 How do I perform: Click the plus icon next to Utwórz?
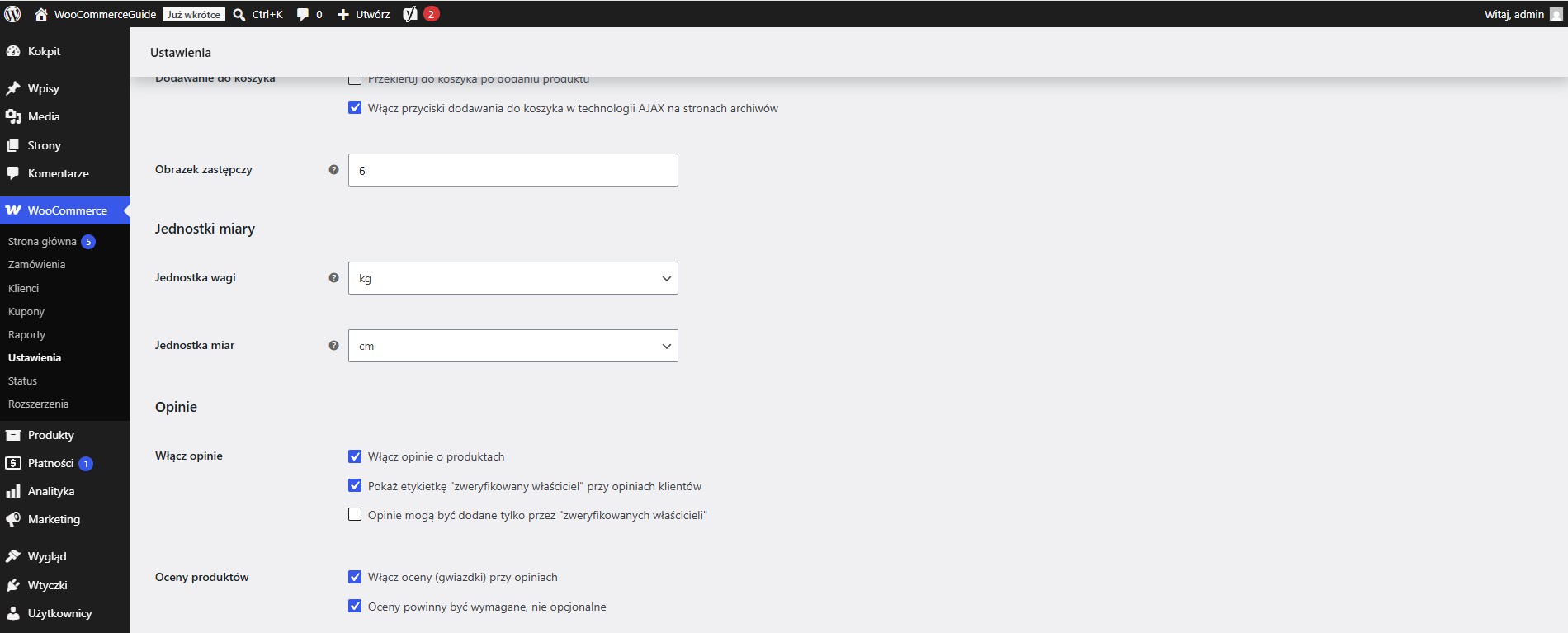pos(343,14)
